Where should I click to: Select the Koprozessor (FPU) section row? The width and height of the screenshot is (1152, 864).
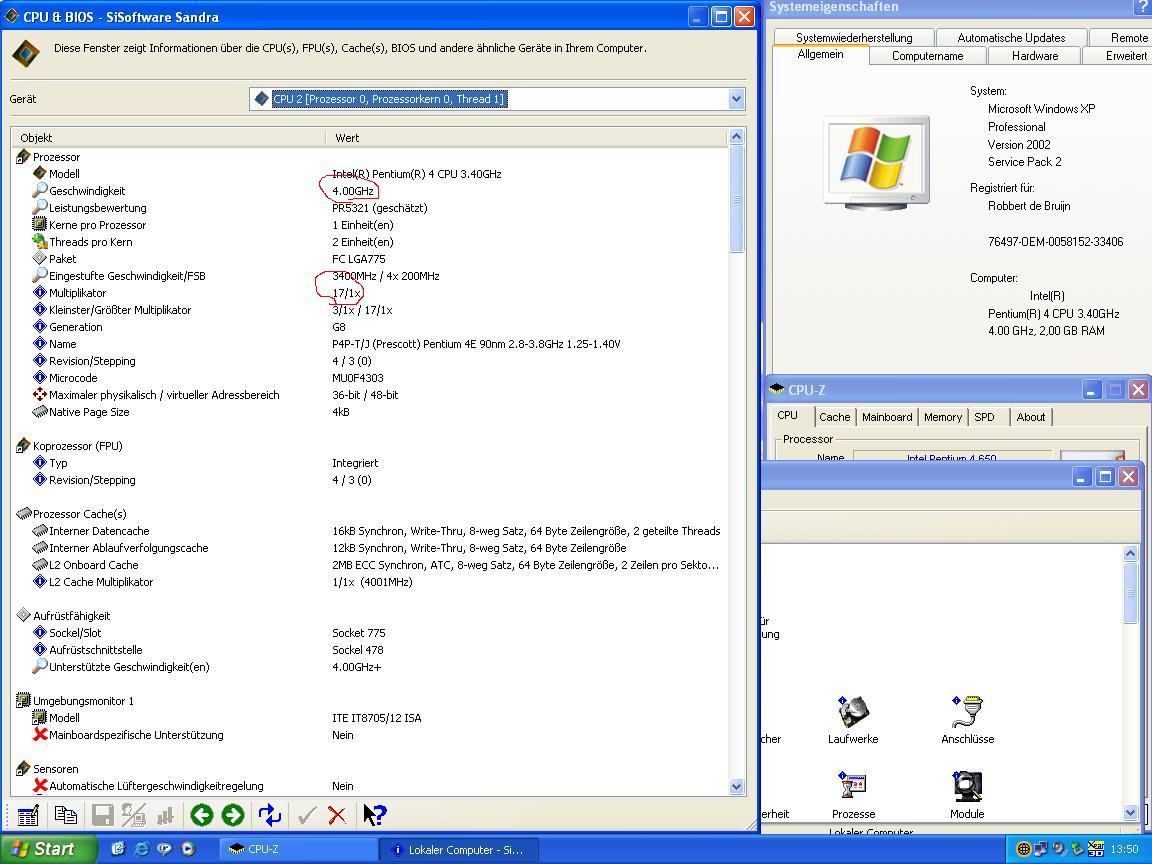tap(369, 446)
